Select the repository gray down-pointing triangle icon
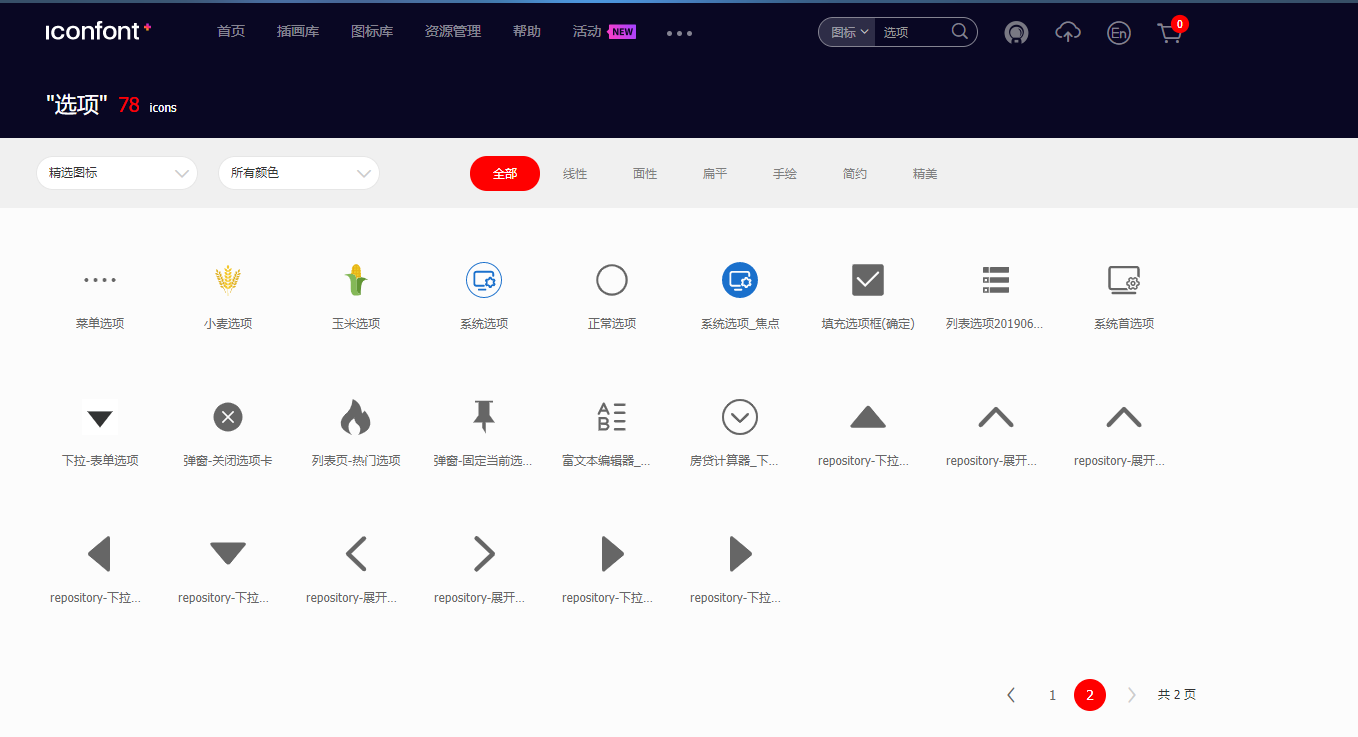This screenshot has width=1358, height=737. (228, 554)
